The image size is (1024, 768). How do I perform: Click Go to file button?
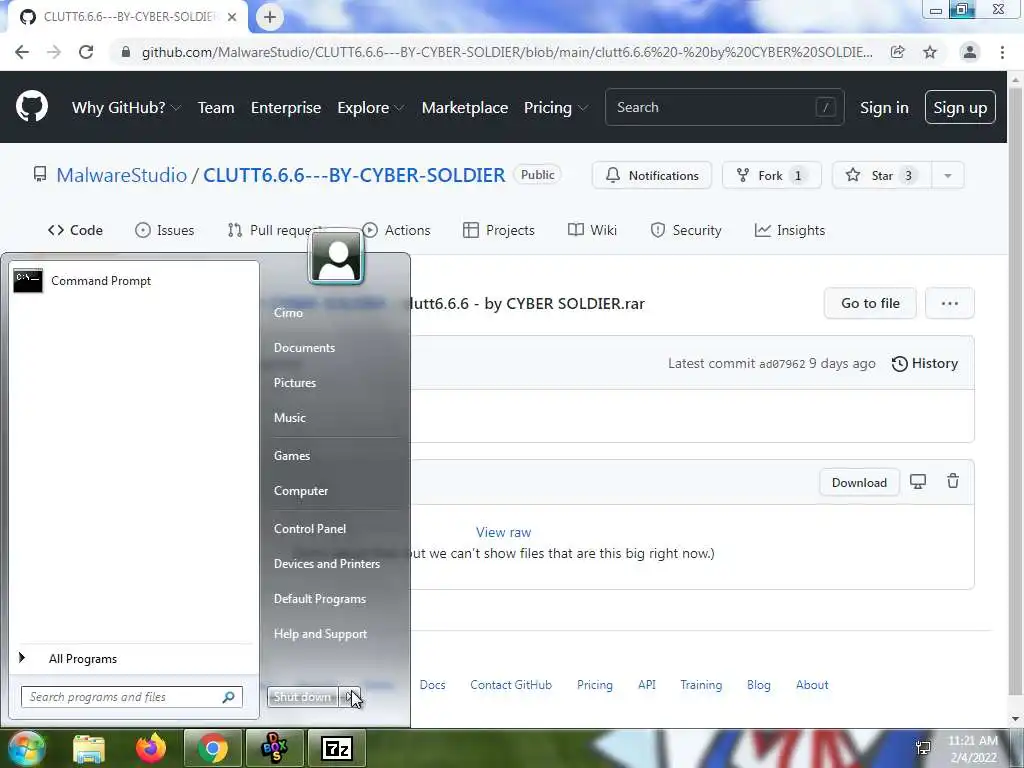tap(870, 303)
